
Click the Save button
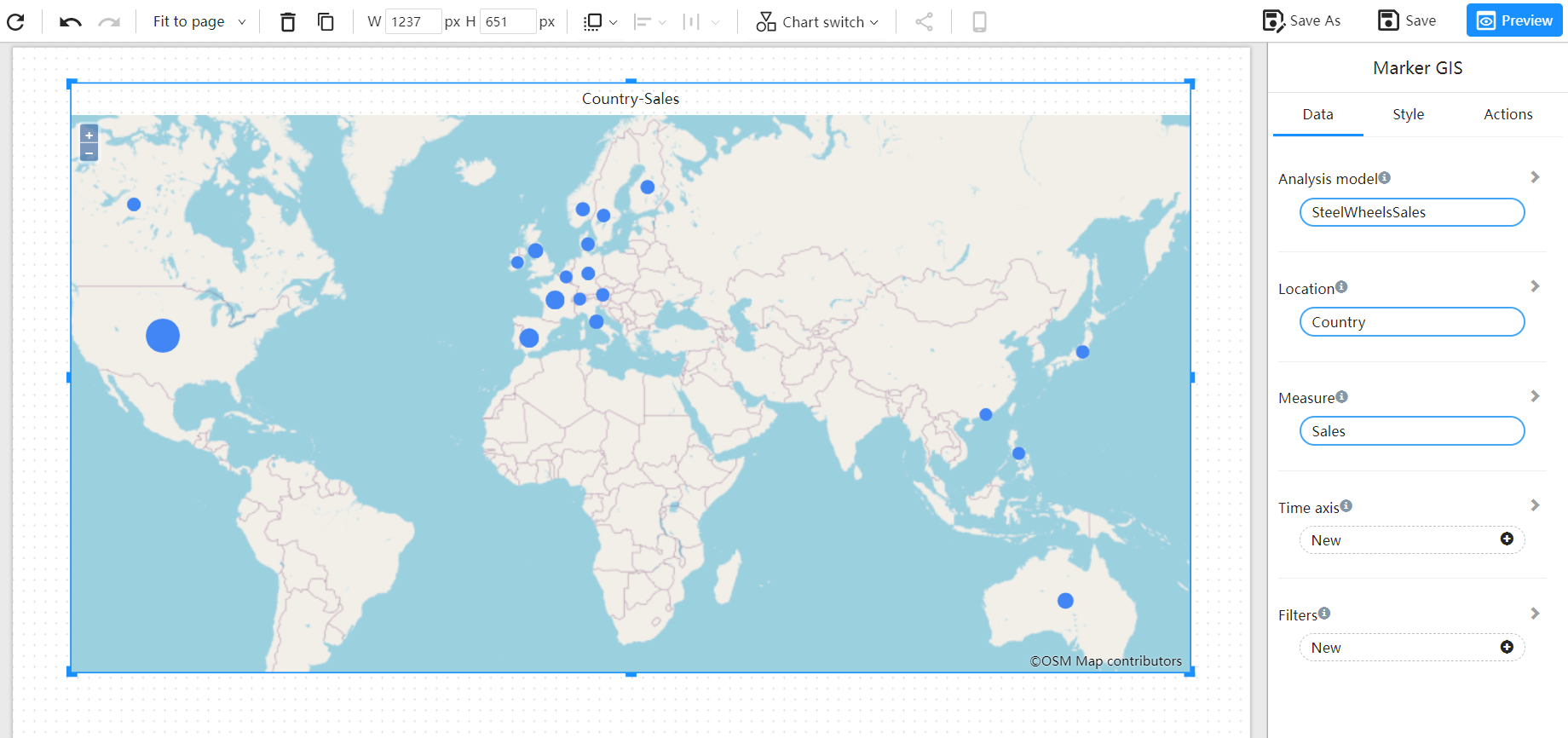(1407, 20)
